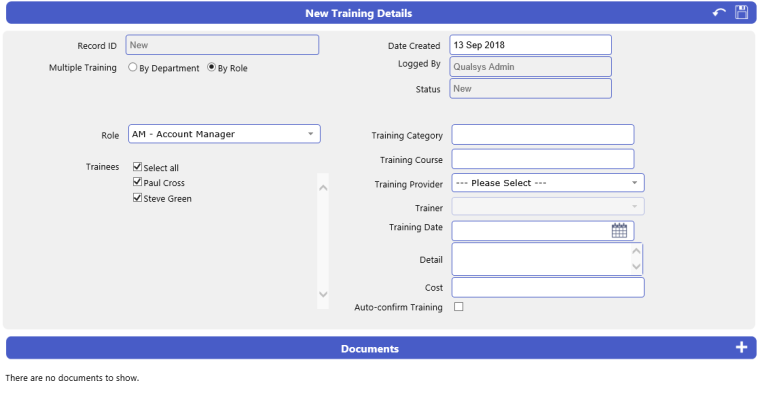
Task: Open the Training Provider dropdown
Action: tap(548, 183)
